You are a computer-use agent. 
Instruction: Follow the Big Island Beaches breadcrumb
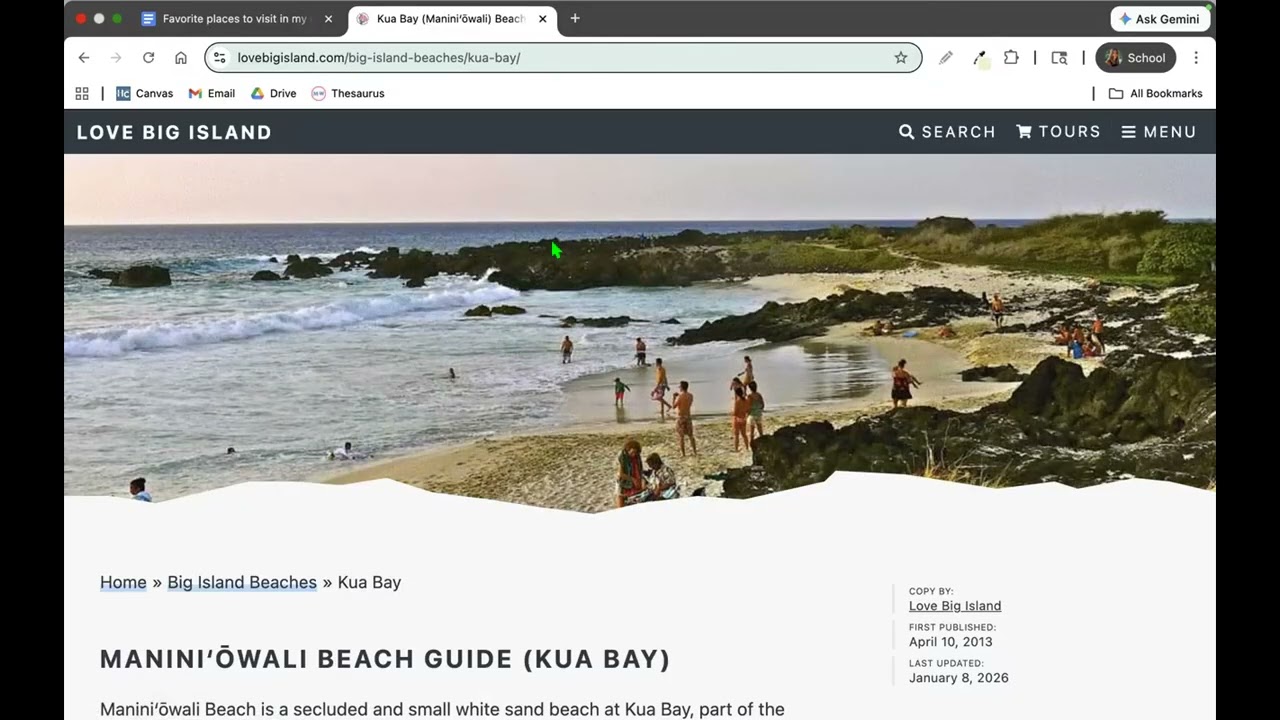click(242, 582)
